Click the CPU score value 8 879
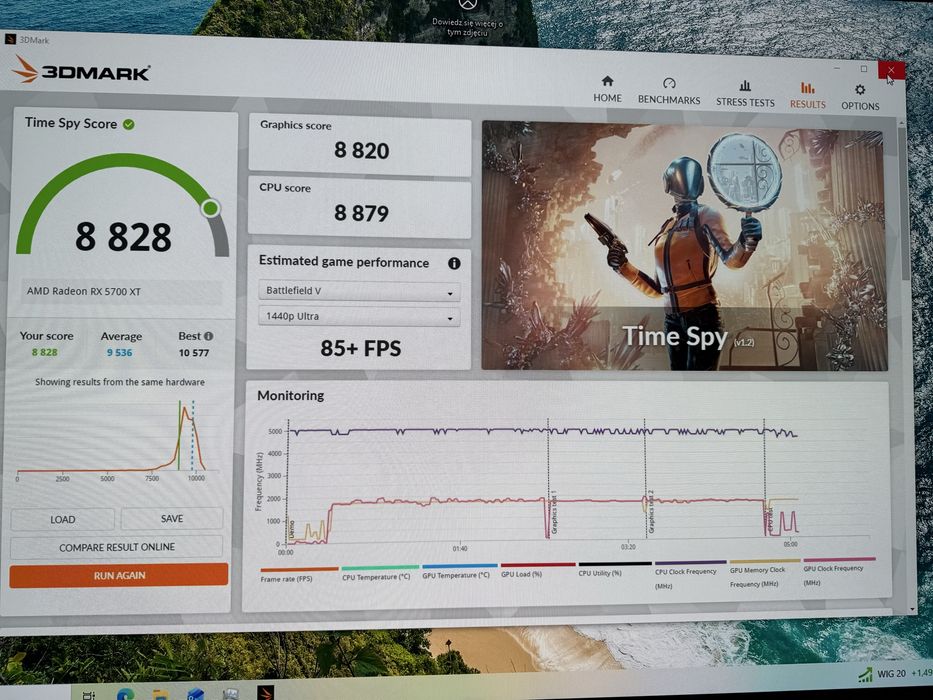 pos(361,213)
